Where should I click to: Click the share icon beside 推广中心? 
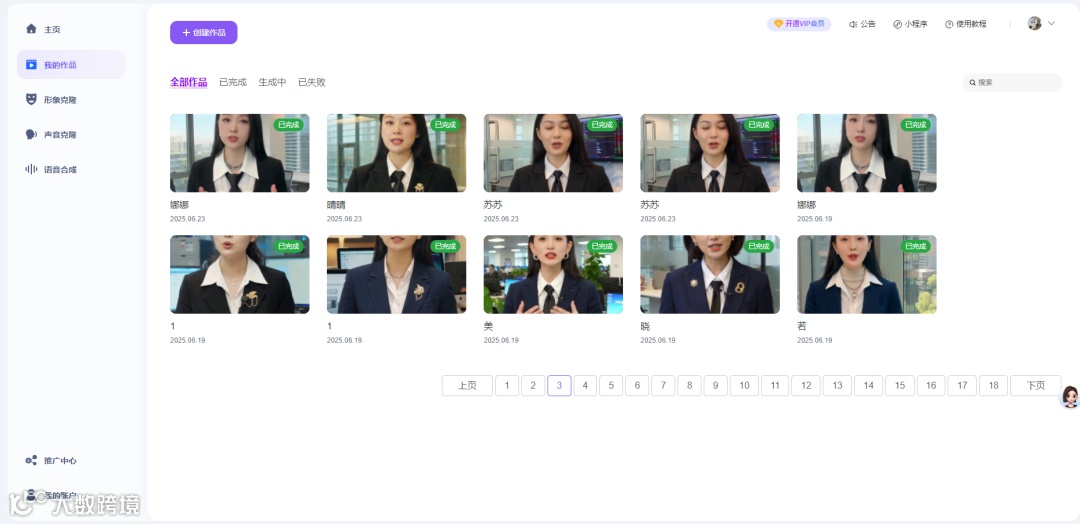coord(31,460)
